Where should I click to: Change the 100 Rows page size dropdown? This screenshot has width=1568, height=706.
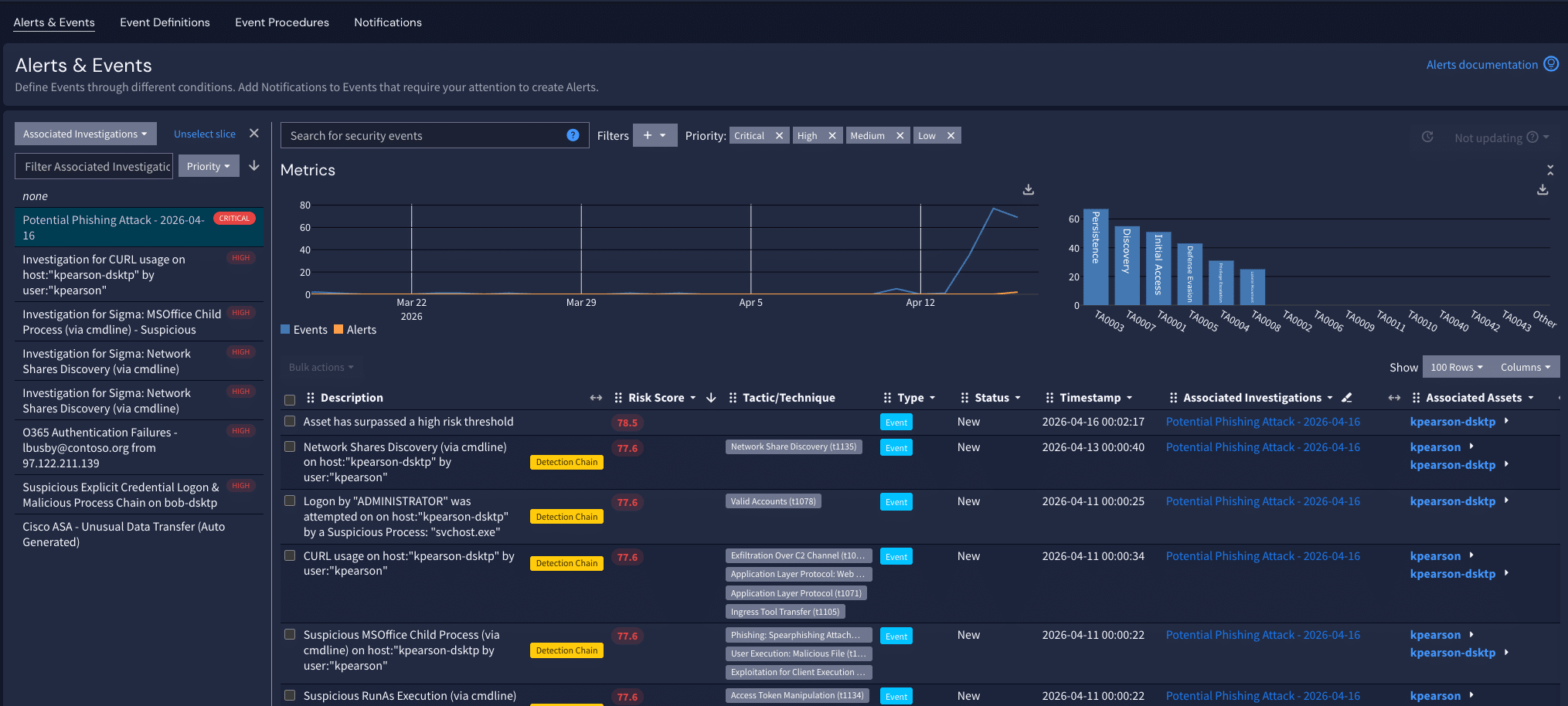pyautogui.click(x=1457, y=367)
